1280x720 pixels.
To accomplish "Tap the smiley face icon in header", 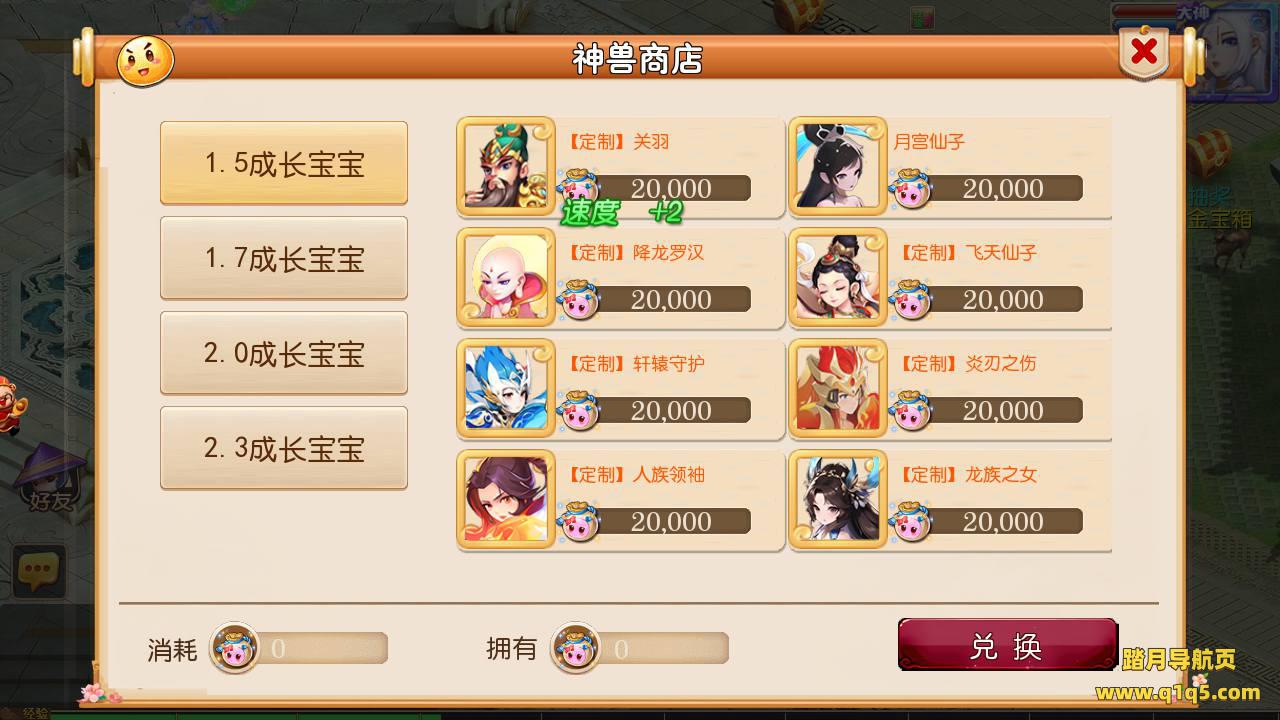I will (x=146, y=61).
